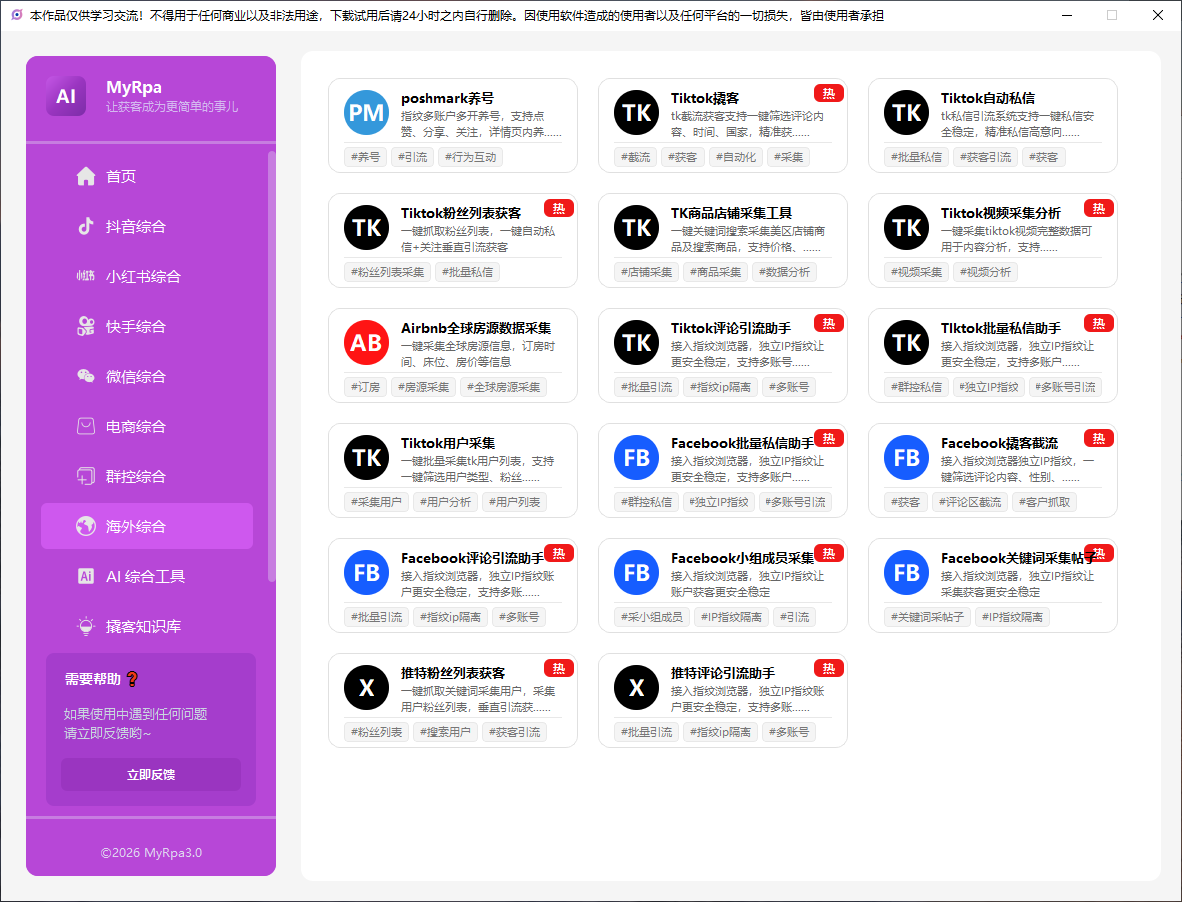The image size is (1182, 902).
Task: Open the 抖音综合 section
Action: point(147,226)
